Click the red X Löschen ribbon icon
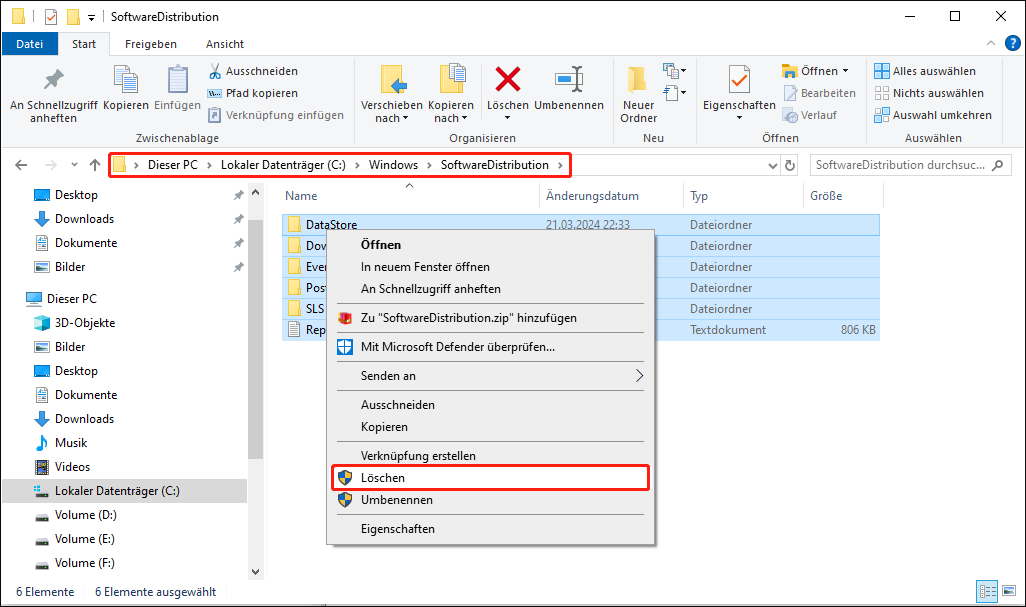The height and width of the screenshot is (607, 1026). (508, 80)
